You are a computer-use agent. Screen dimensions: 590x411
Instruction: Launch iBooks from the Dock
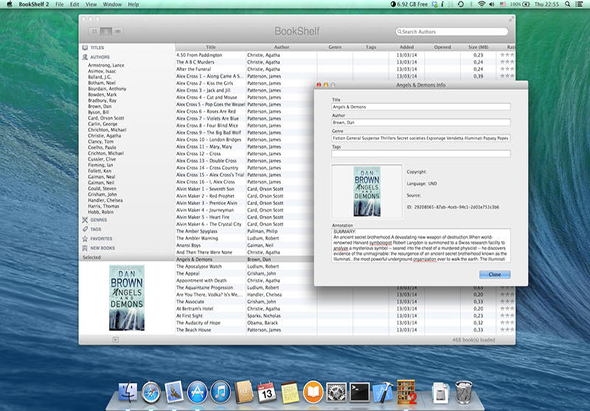[x=313, y=392]
